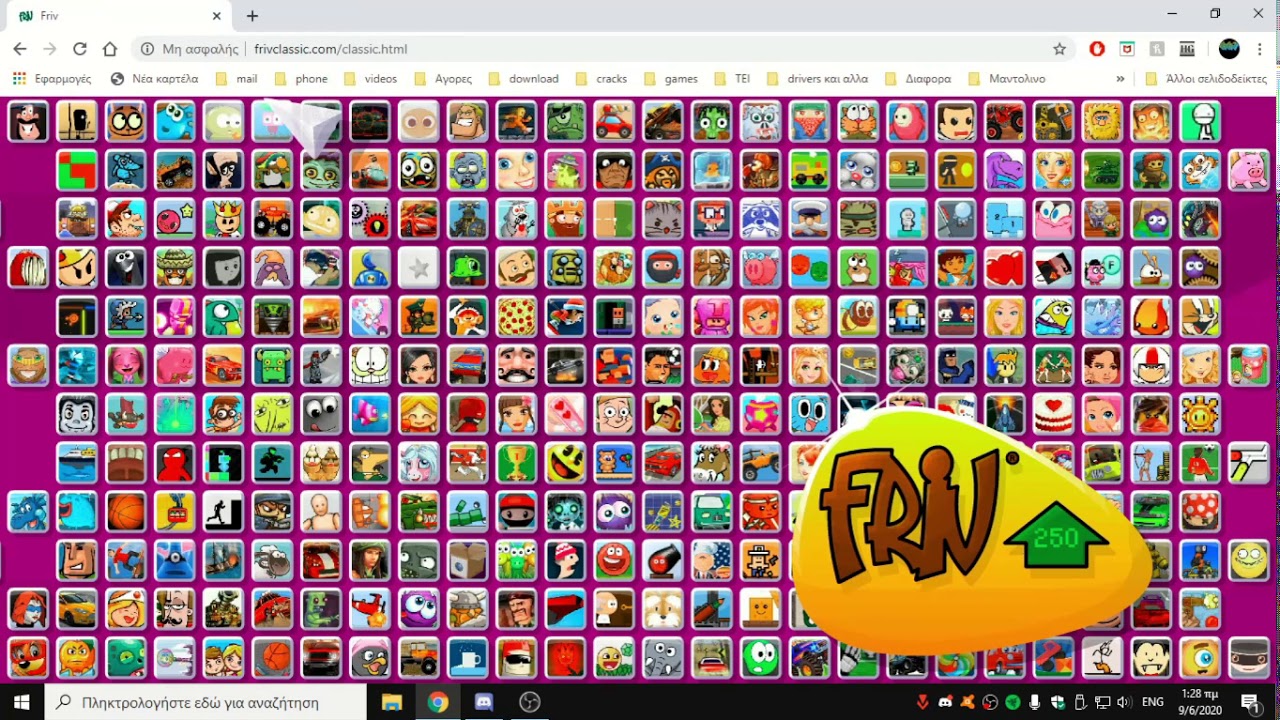
Task: Open the Chrome profile avatar
Action: [1229, 48]
